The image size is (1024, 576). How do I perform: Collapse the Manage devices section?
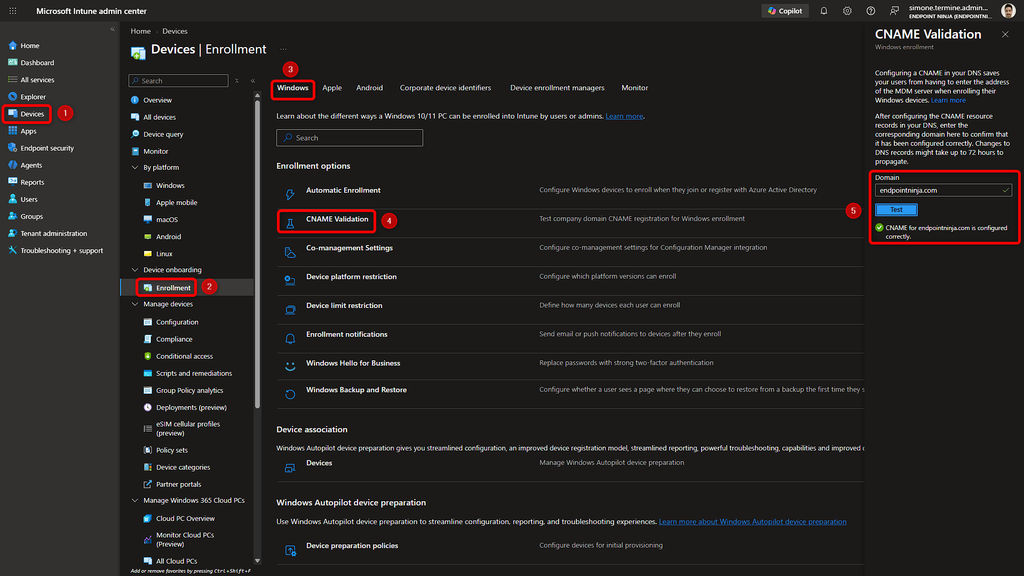tap(135, 304)
